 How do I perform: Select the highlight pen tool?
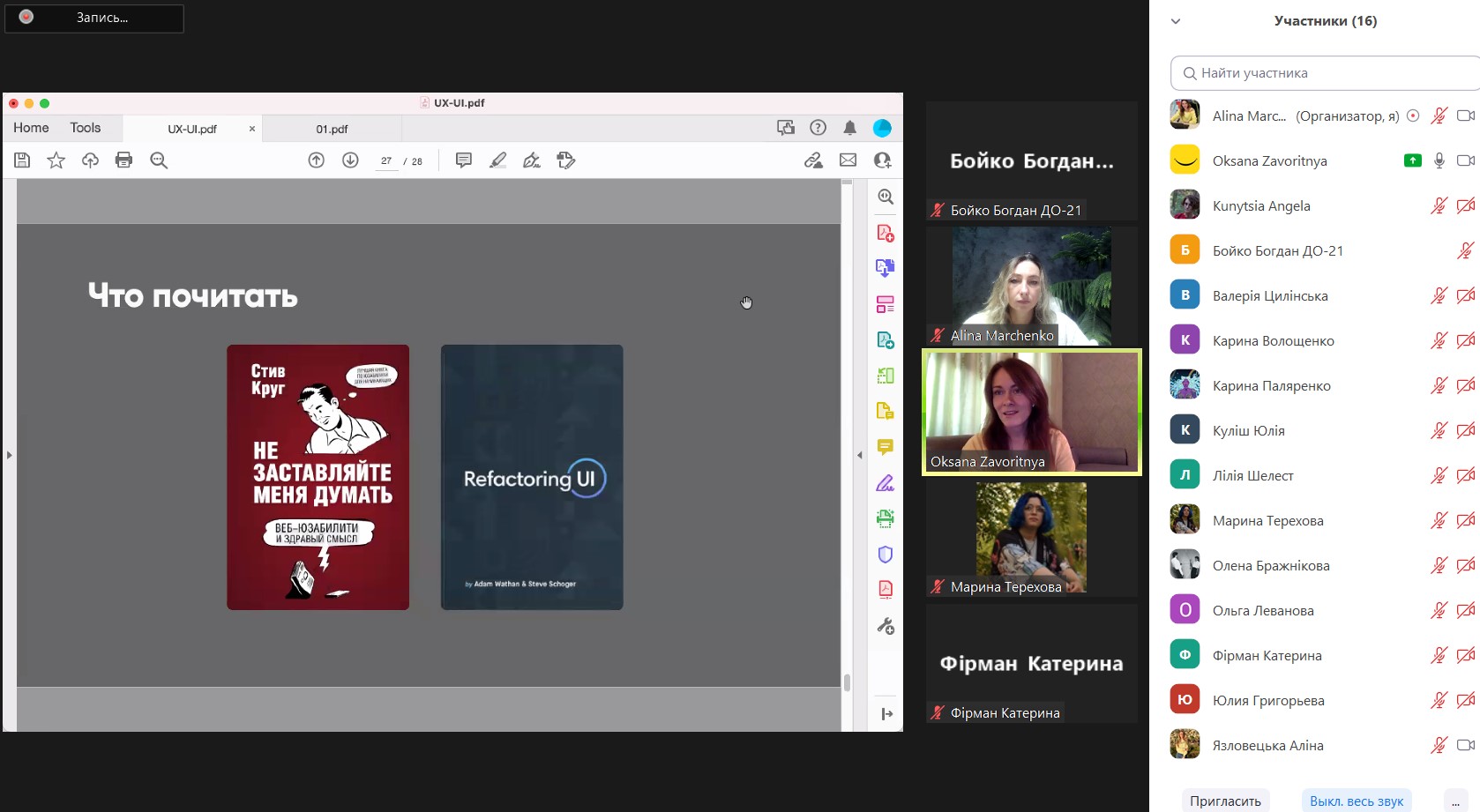point(498,160)
